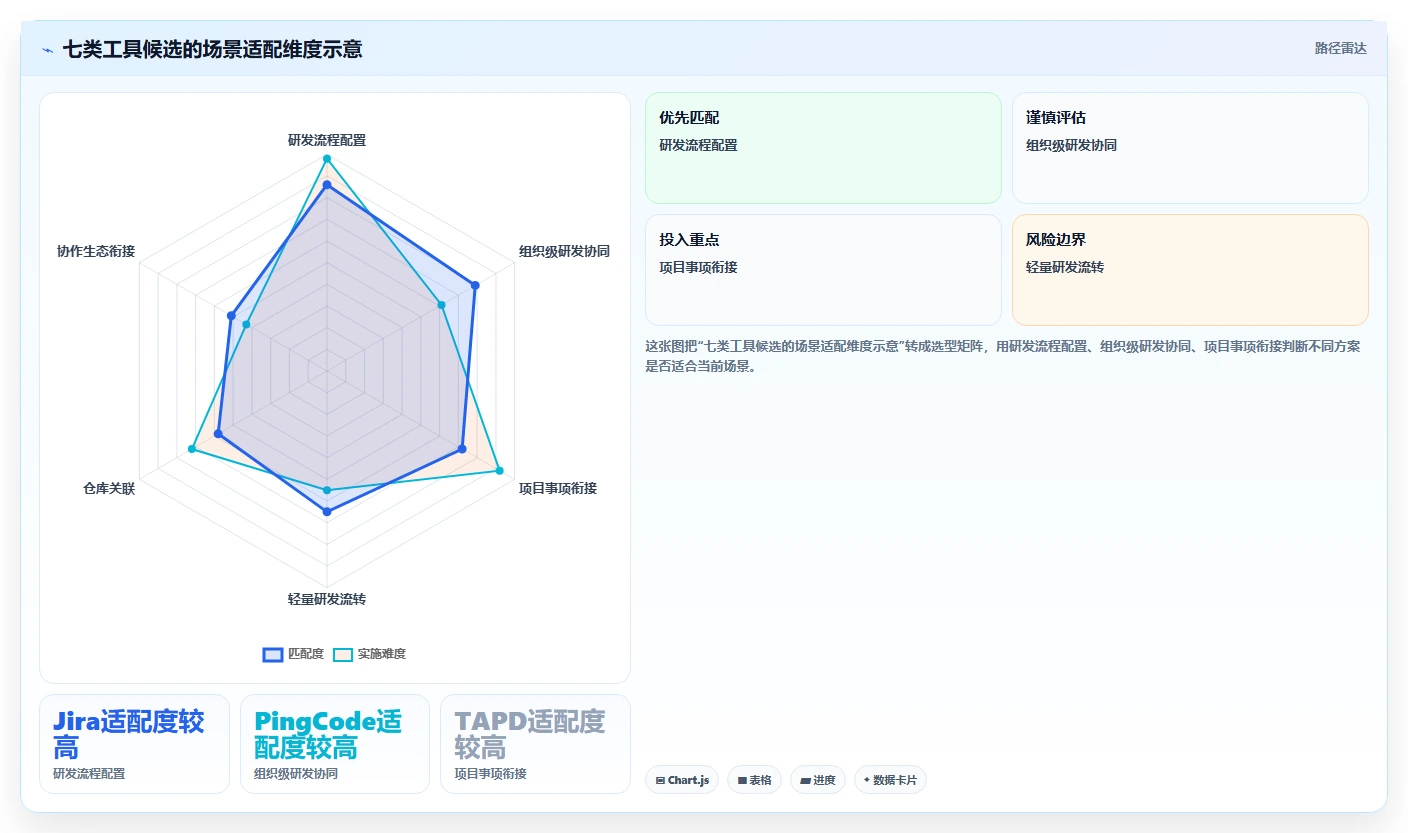The height and width of the screenshot is (833, 1408).
Task: Click the 进度 tag icon
Action: coord(805,780)
